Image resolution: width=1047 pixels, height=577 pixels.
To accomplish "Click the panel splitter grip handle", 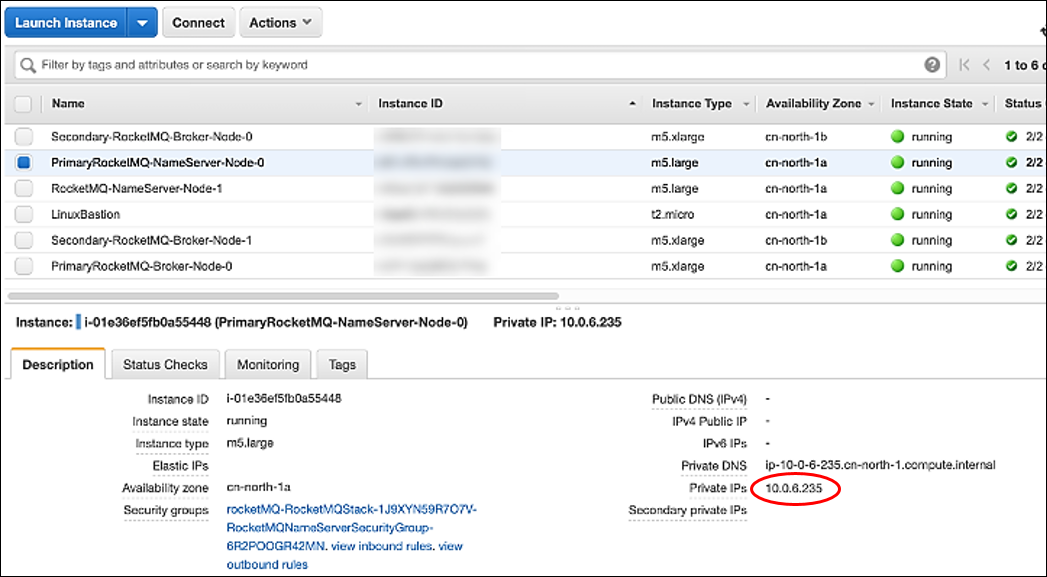I will (568, 309).
